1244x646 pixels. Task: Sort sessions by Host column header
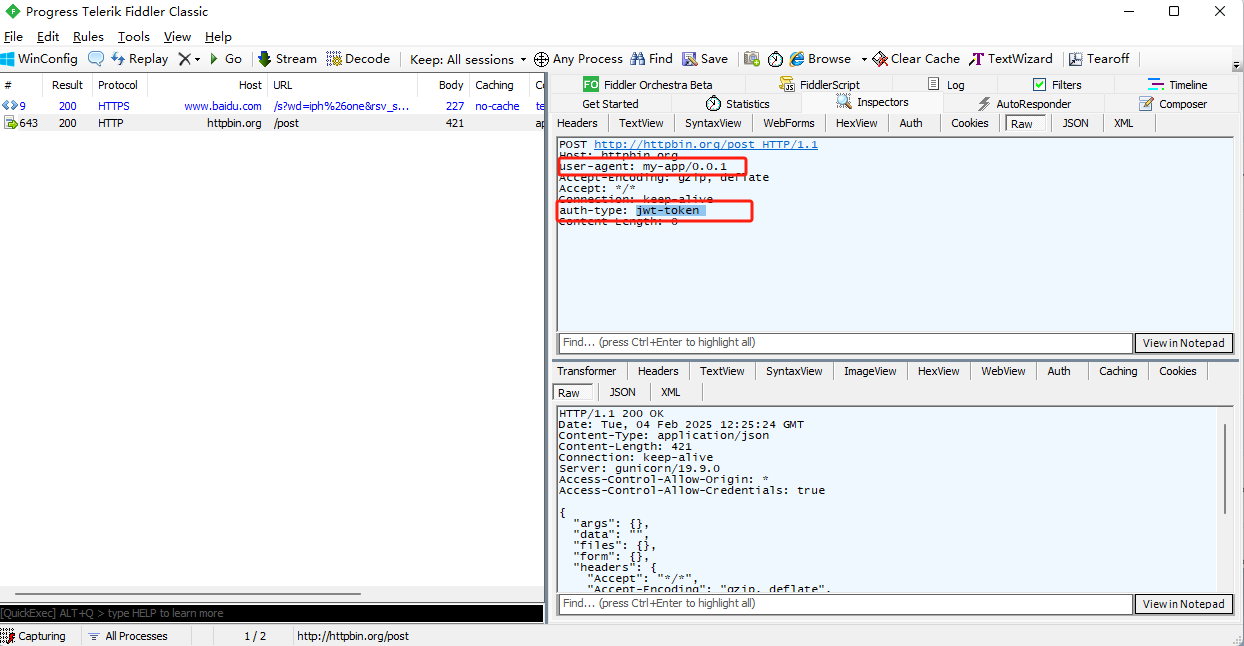point(206,85)
